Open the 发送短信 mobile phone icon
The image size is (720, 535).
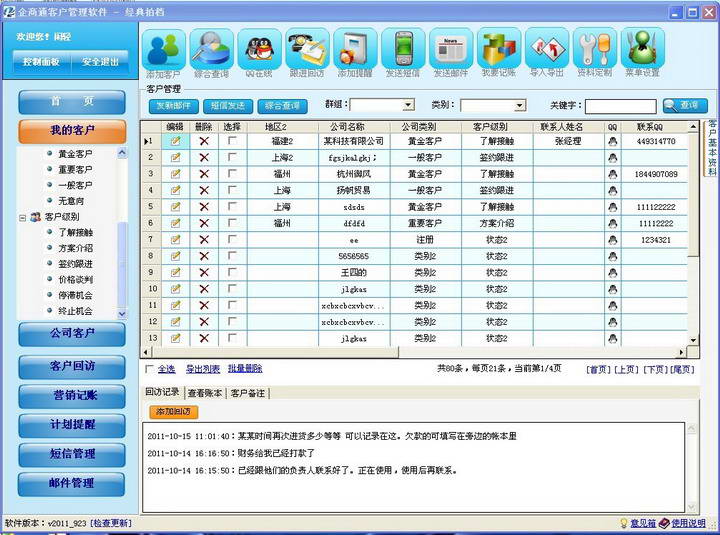click(403, 49)
